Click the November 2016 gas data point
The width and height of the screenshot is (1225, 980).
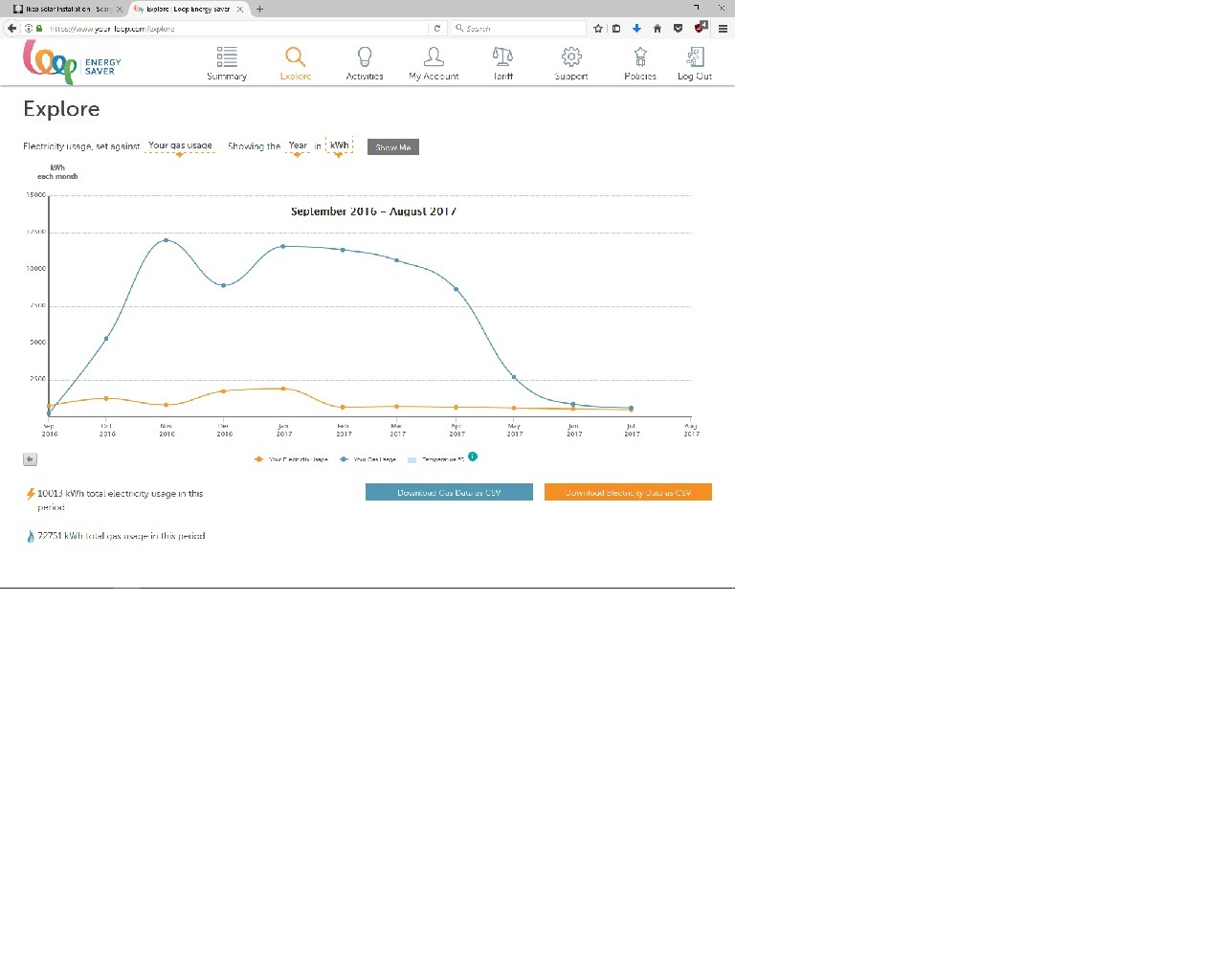tap(167, 240)
